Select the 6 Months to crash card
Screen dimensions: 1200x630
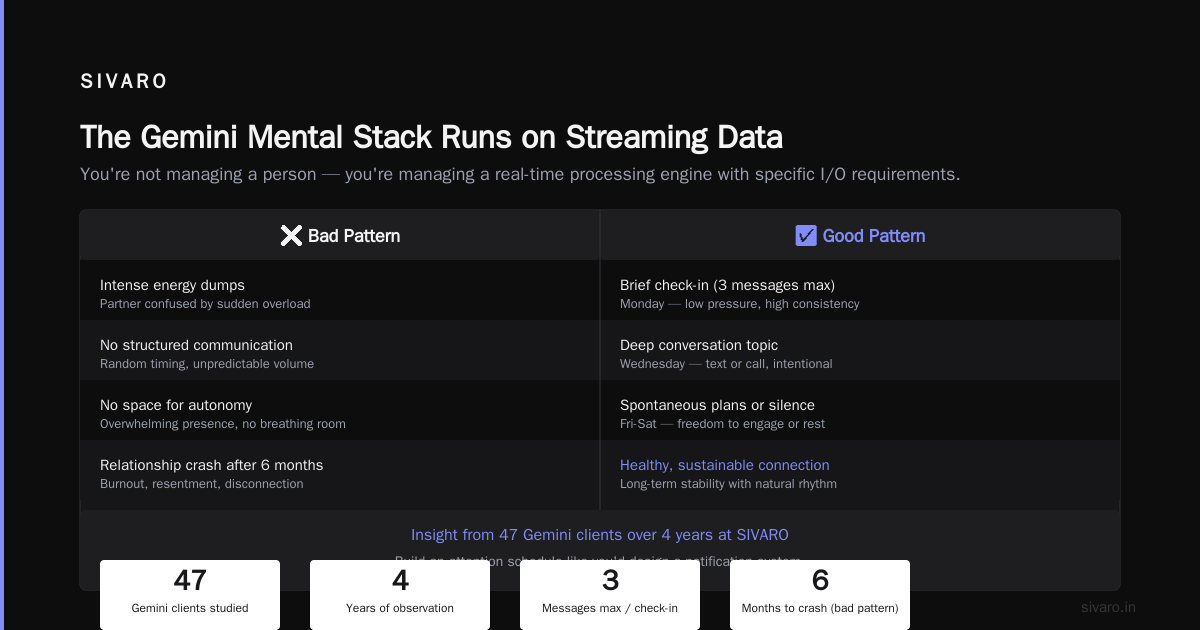[x=820, y=595]
